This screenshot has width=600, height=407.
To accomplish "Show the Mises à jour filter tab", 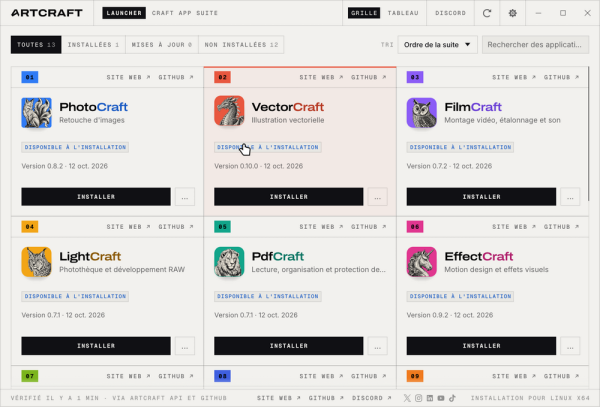I will pos(162,45).
